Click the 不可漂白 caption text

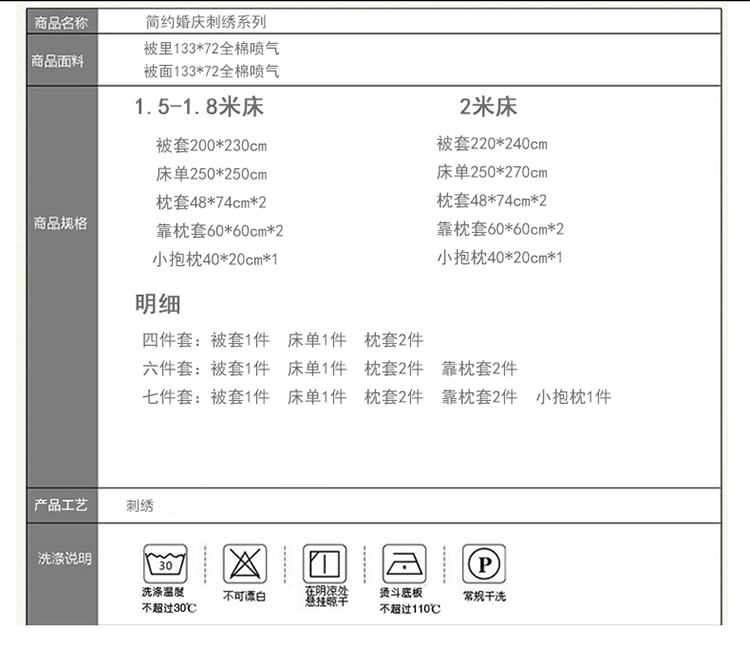coord(245,596)
